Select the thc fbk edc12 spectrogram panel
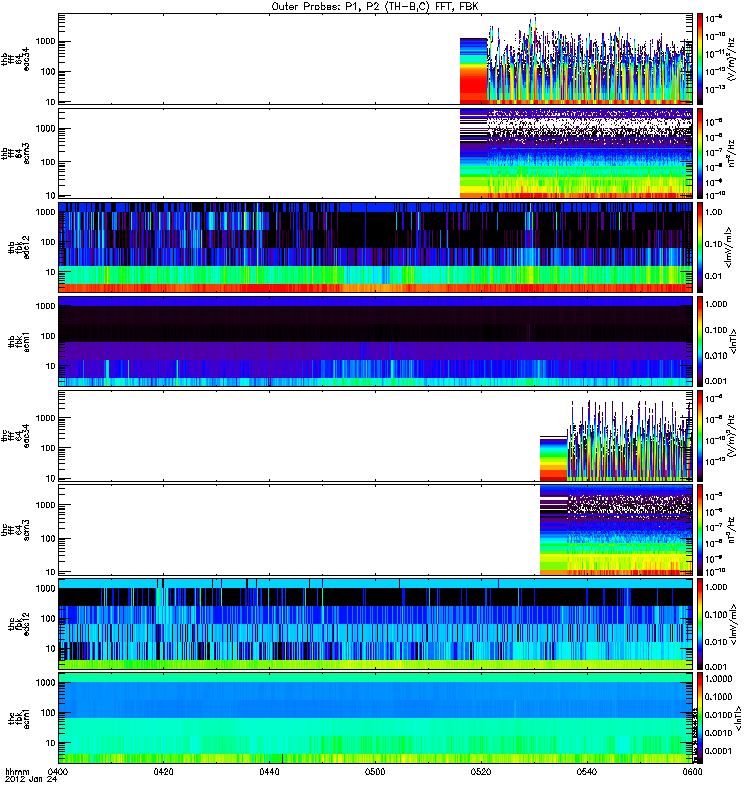The width and height of the screenshot is (750, 800). tap(375, 623)
